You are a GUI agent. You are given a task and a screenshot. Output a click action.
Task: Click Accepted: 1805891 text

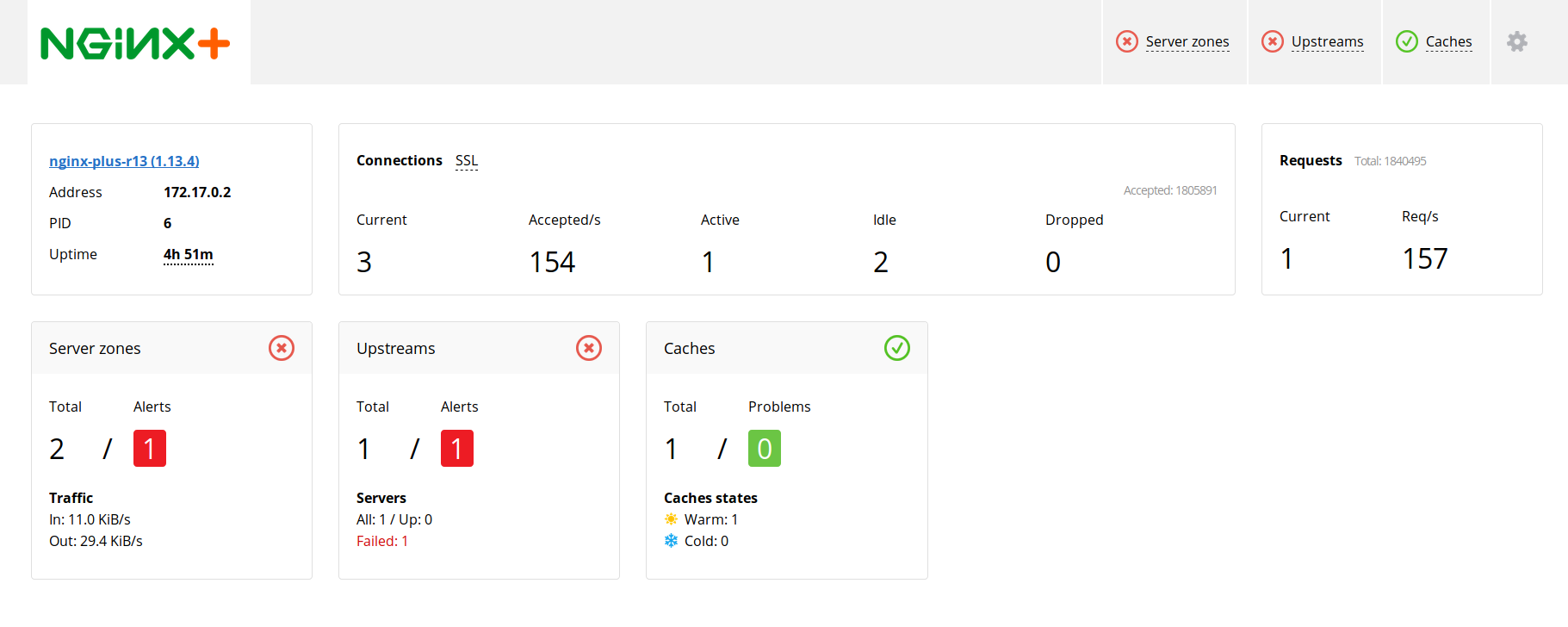coord(1170,190)
